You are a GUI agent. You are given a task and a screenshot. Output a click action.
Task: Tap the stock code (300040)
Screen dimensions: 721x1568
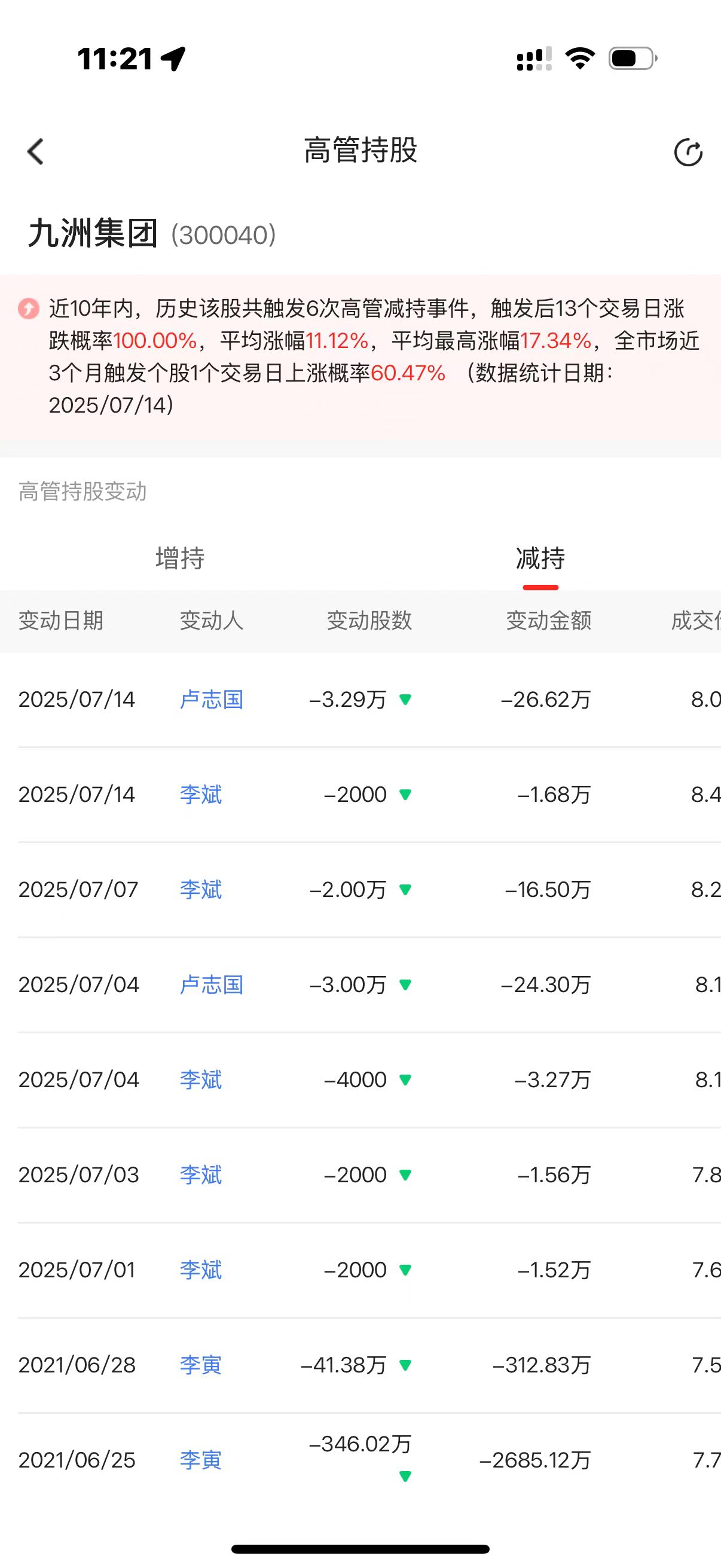224,236
